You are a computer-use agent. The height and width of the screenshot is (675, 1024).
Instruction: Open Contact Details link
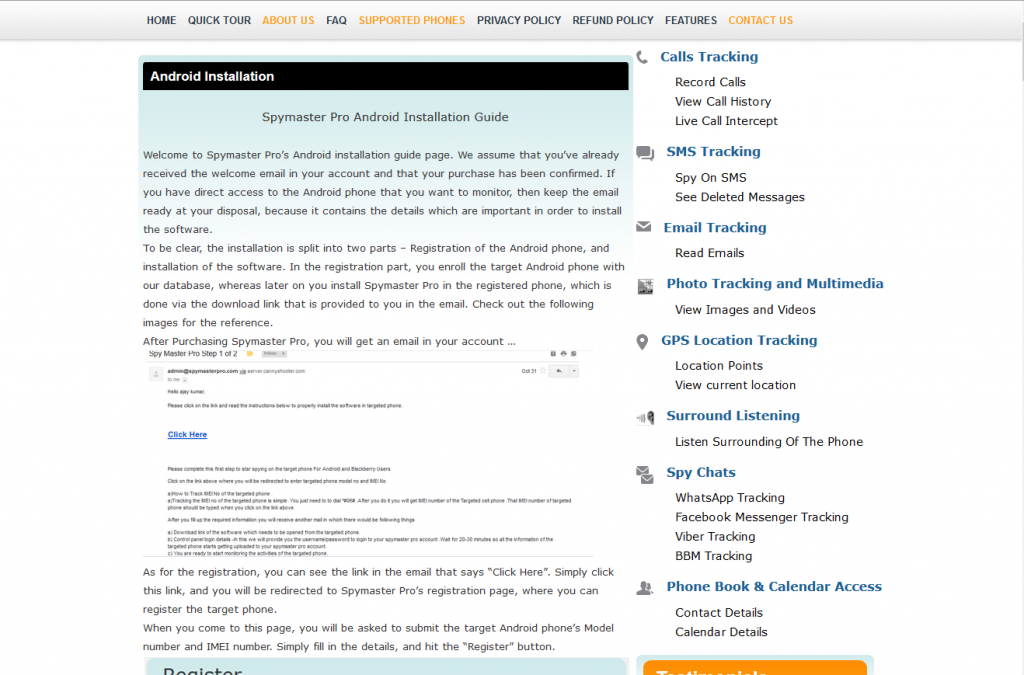coord(718,613)
